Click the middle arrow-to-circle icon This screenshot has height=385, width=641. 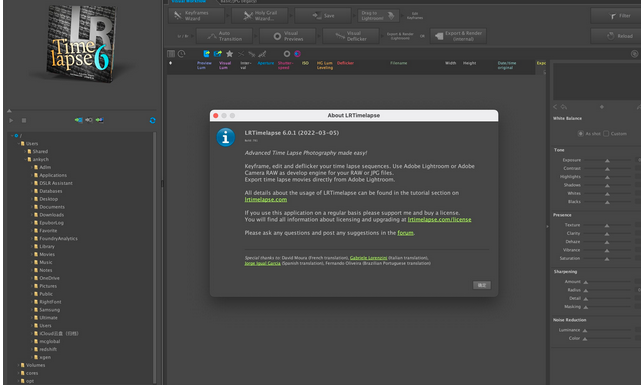point(89,120)
